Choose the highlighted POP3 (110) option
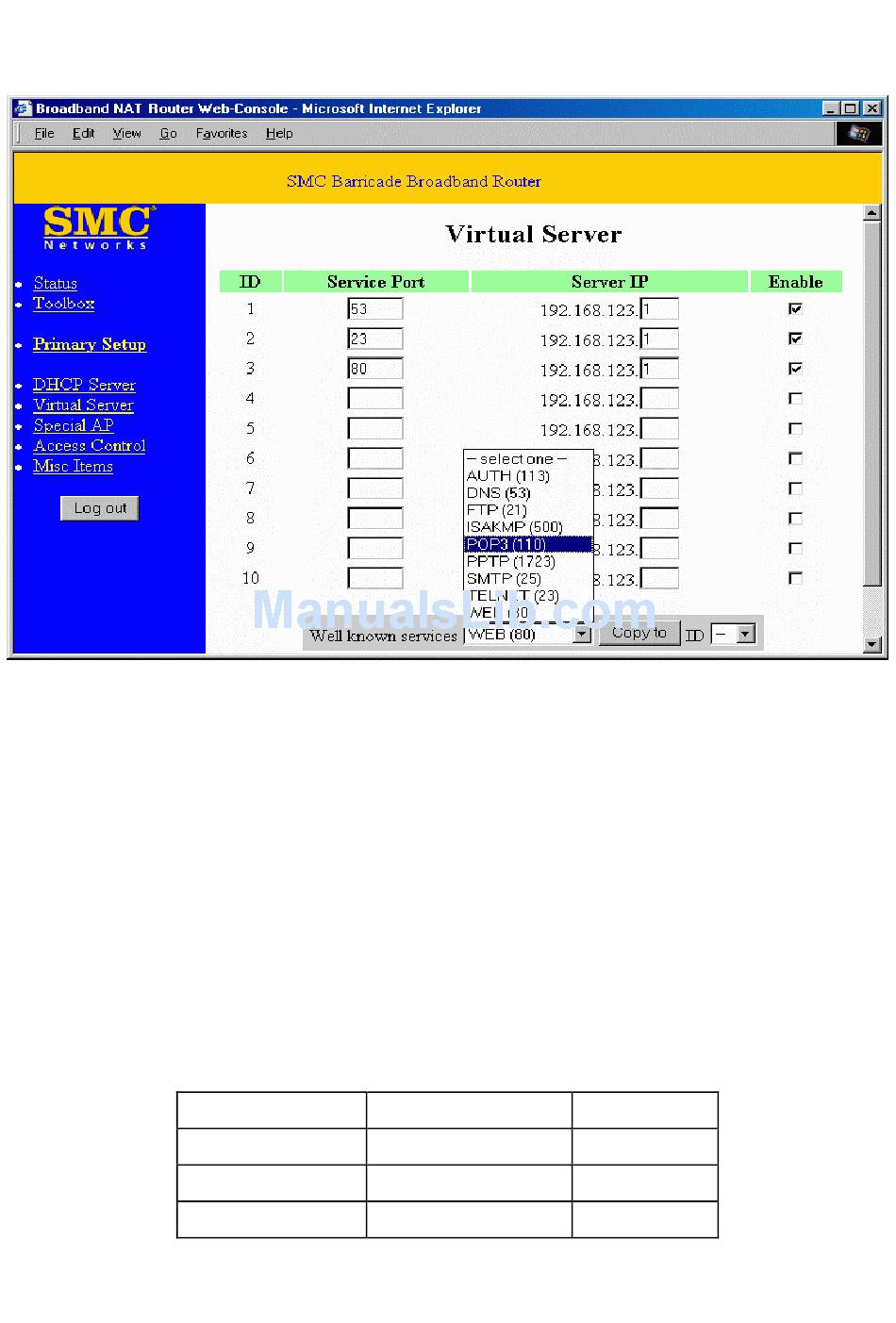The width and height of the screenshot is (896, 1323). 528,544
